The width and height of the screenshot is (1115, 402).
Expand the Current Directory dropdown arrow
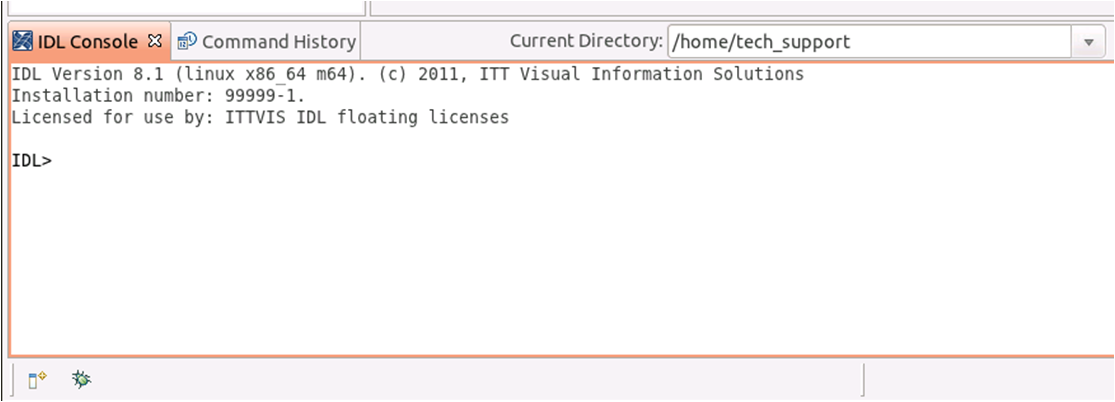point(1088,42)
